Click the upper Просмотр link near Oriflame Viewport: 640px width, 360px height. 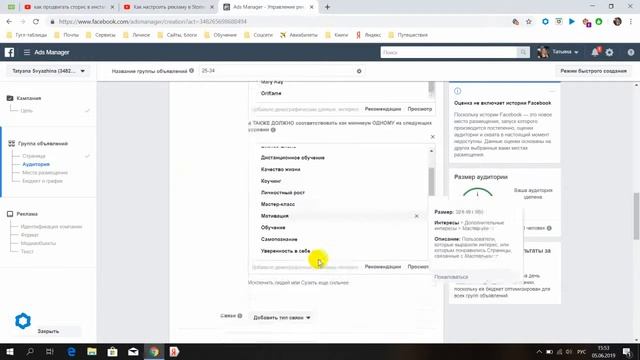420,109
